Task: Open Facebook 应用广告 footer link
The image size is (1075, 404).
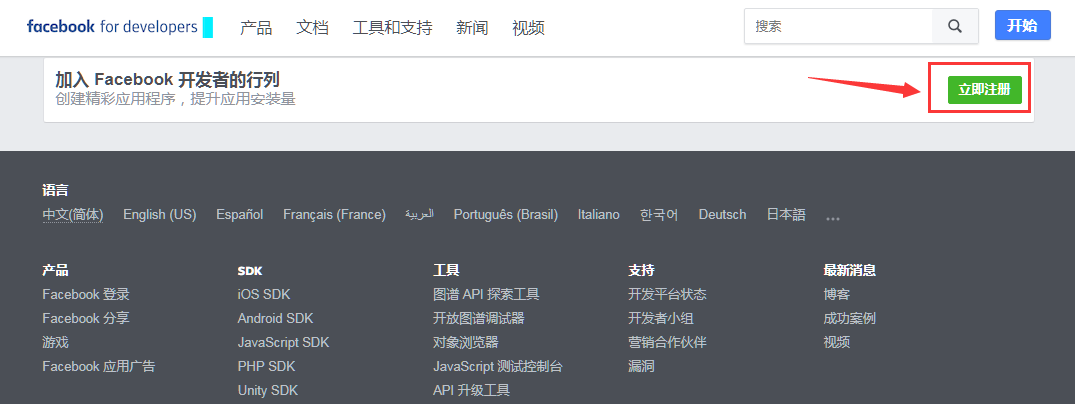Action: click(99, 366)
